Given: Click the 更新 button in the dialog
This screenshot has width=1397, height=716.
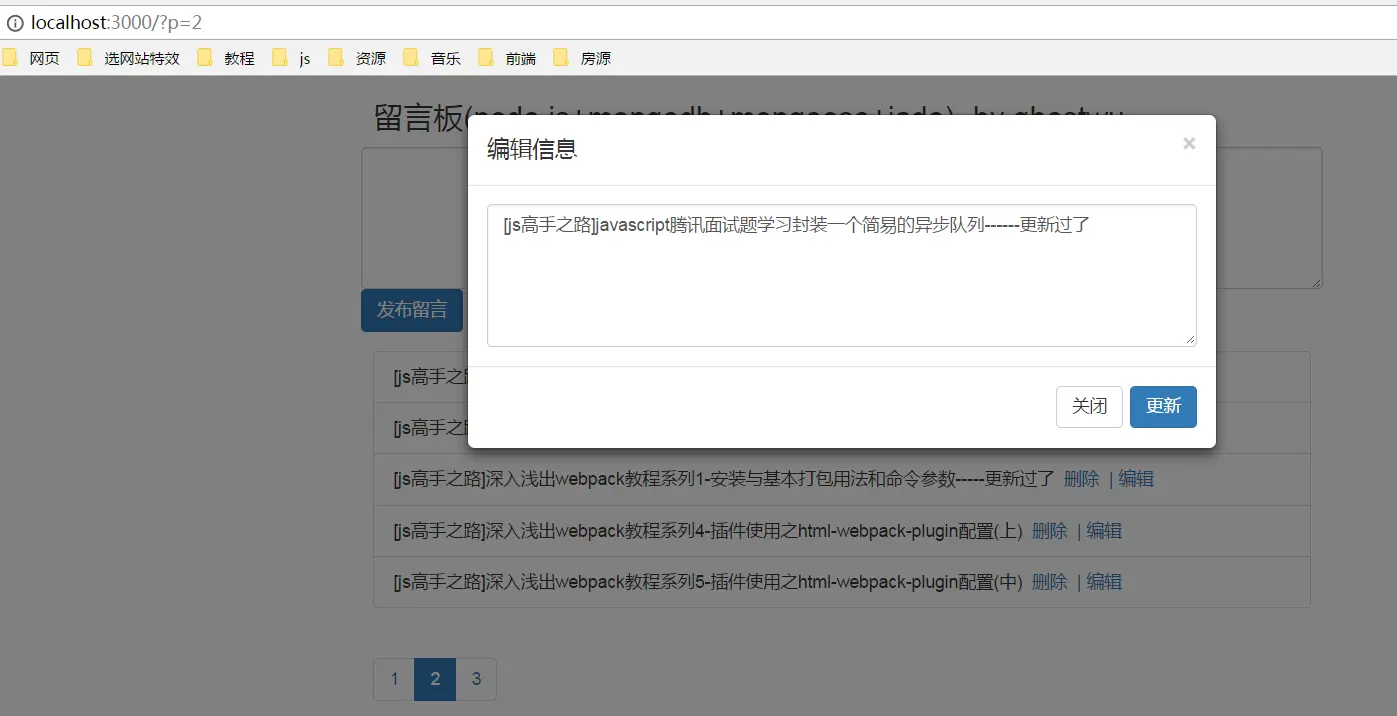Looking at the screenshot, I should point(1163,406).
